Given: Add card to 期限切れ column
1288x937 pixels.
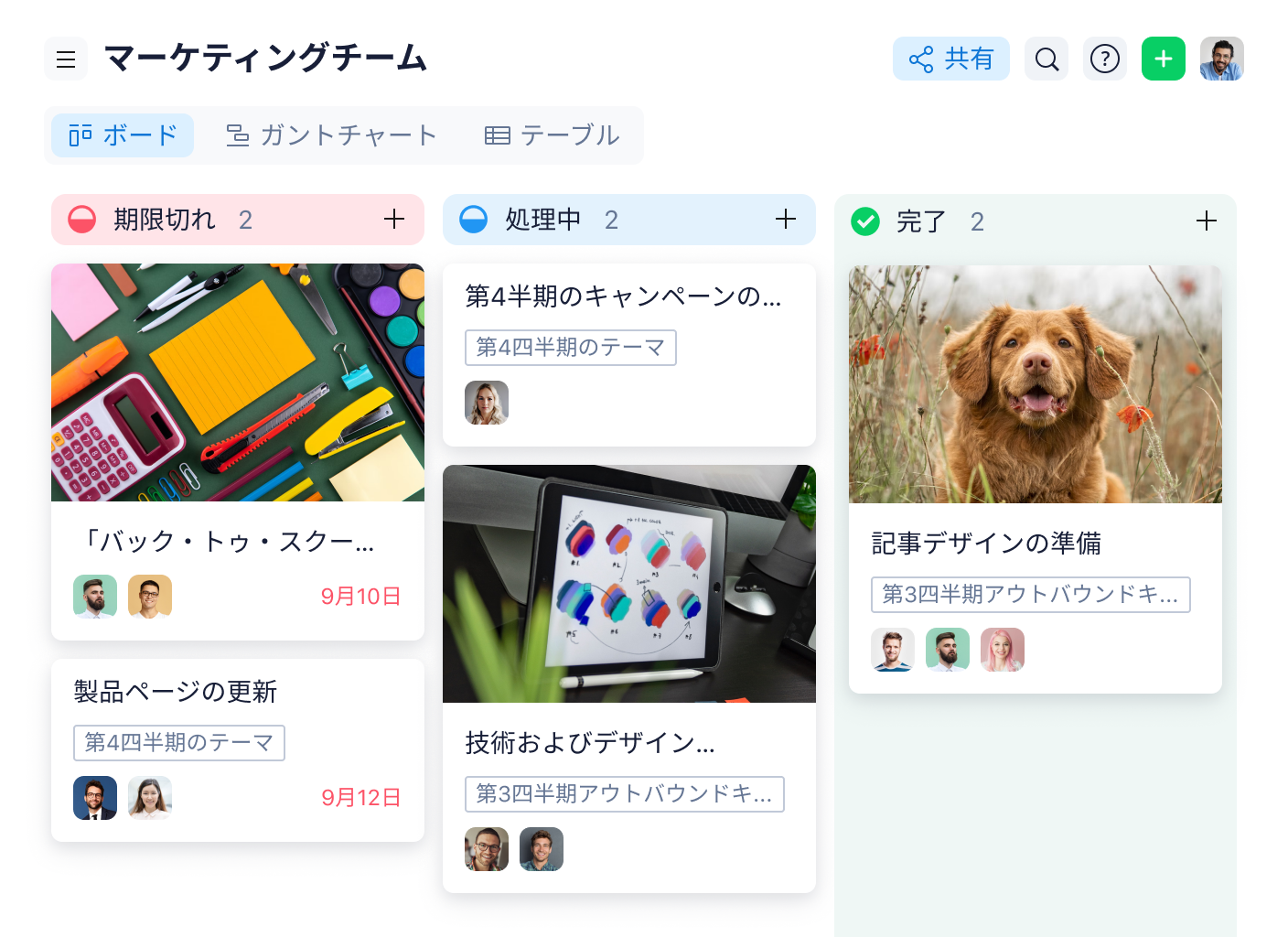Looking at the screenshot, I should click(x=394, y=220).
